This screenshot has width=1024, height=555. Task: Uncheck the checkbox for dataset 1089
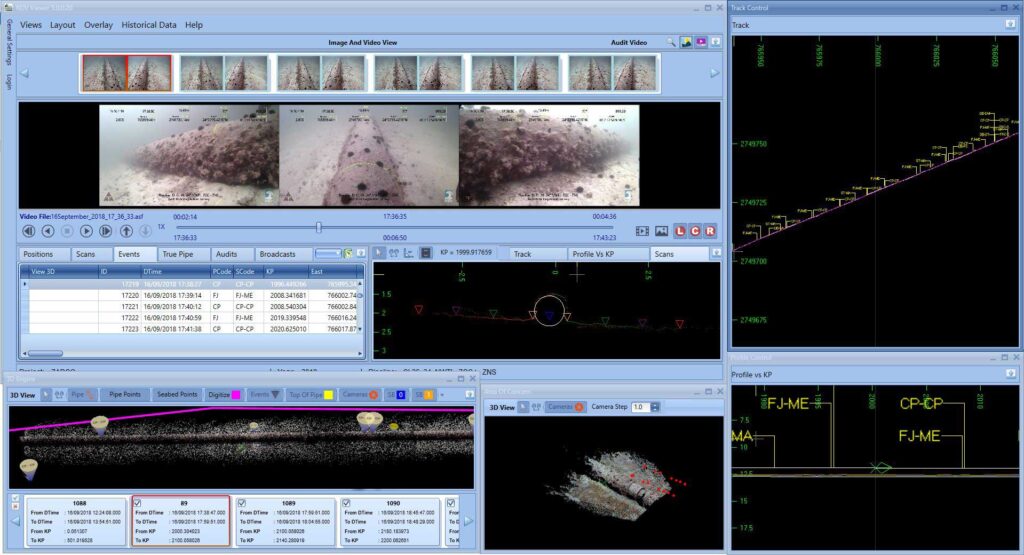pyautogui.click(x=243, y=503)
